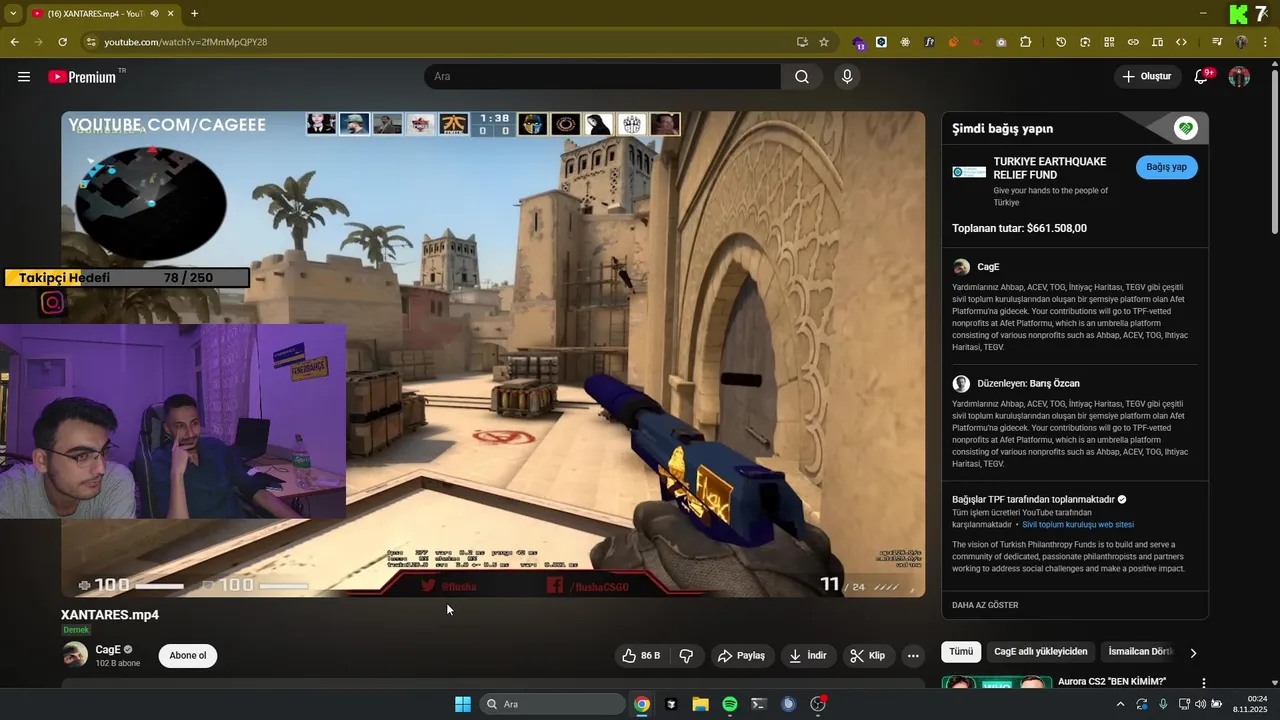Open the green heart donation badge
The height and width of the screenshot is (720, 1280).
tap(1186, 128)
